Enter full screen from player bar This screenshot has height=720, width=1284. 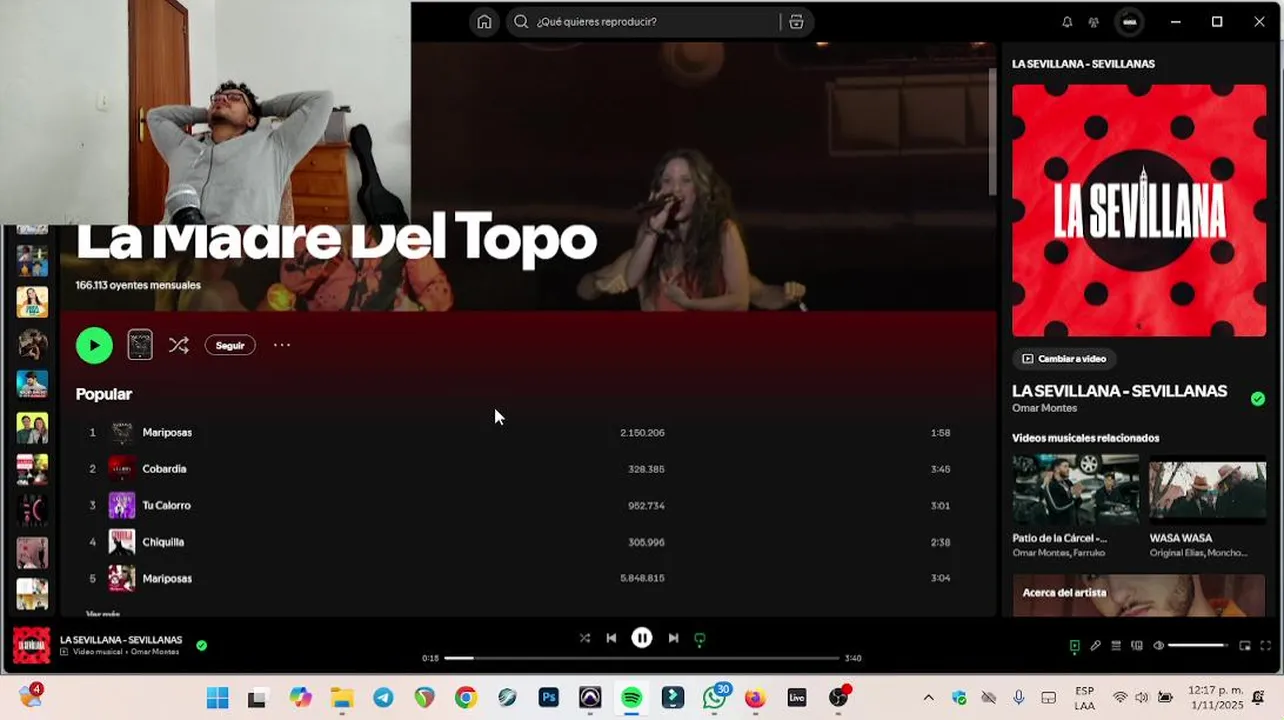click(x=1266, y=646)
